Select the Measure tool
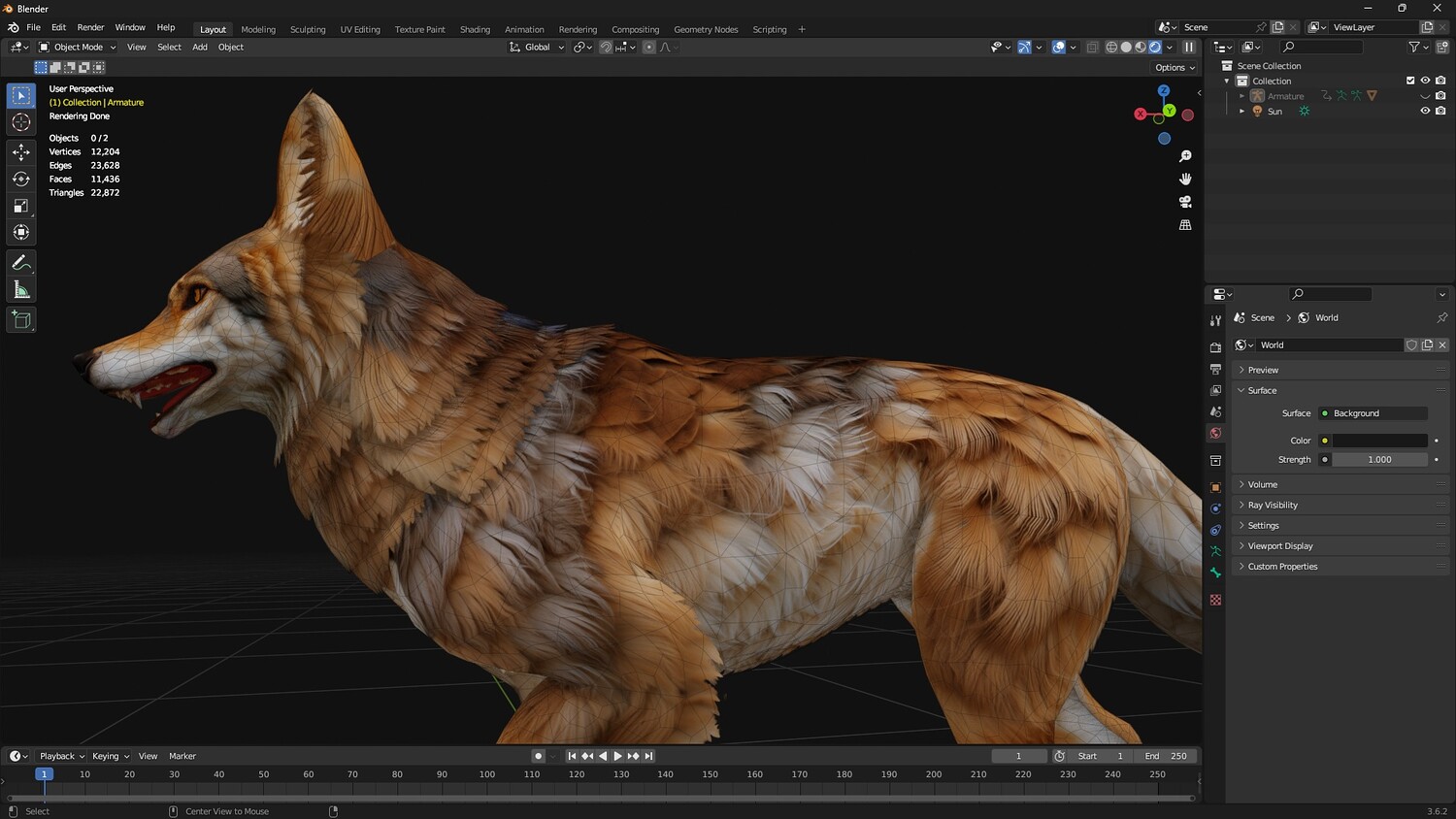The image size is (1456, 819). [x=21, y=290]
